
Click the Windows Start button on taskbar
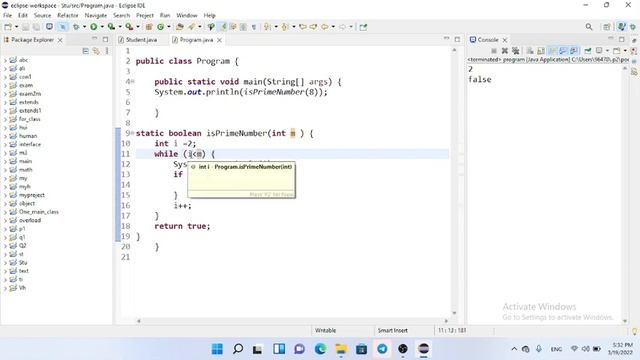[217, 349]
